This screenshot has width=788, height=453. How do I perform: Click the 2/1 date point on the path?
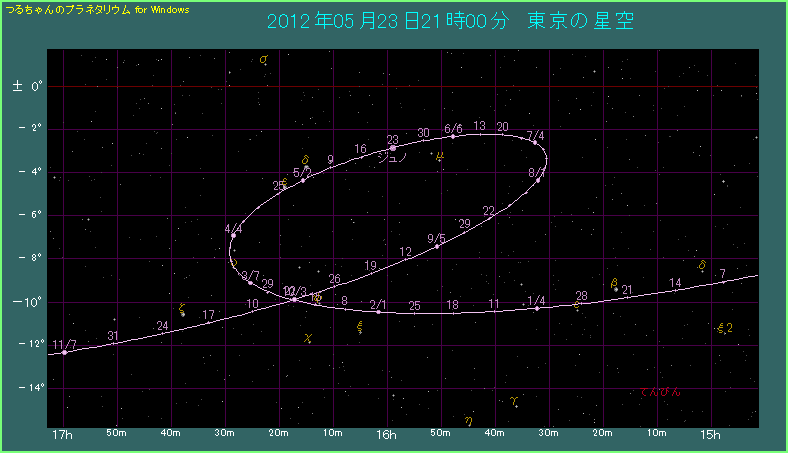coord(378,312)
